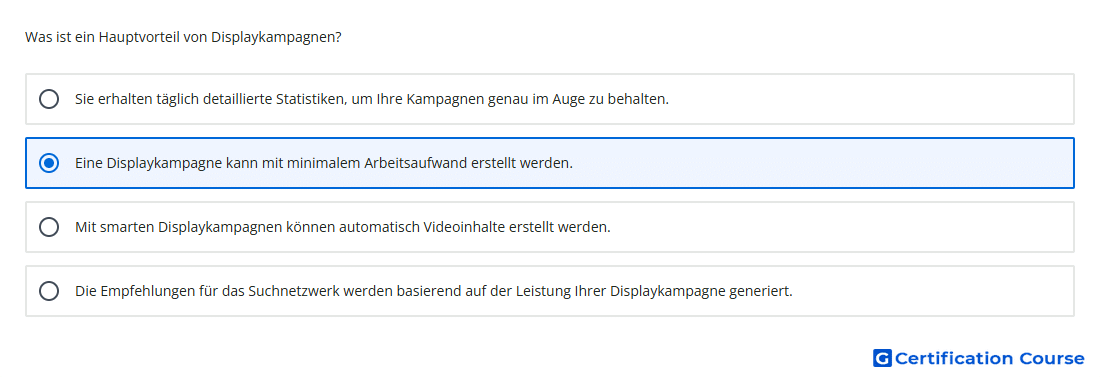Select the radio button for daily detailed statistics
Image resolution: width=1100 pixels, height=377 pixels.
click(x=49, y=99)
